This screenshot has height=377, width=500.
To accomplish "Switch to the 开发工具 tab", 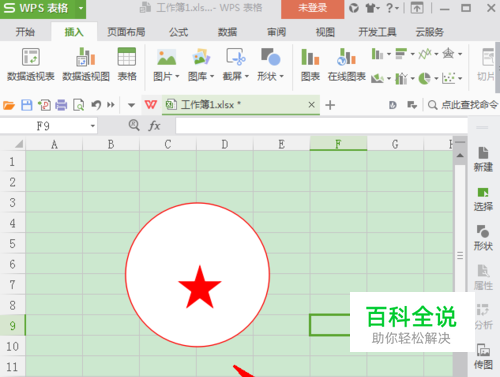I will (377, 32).
